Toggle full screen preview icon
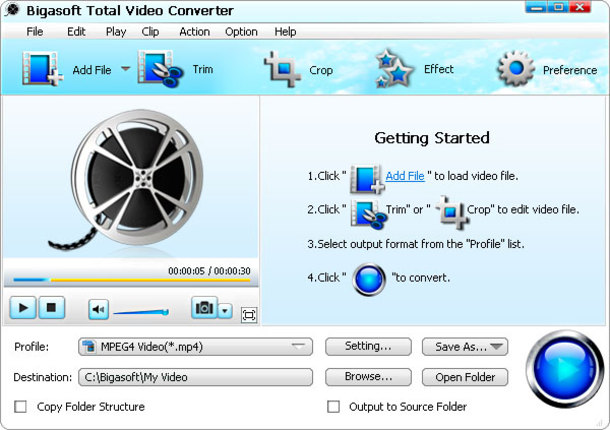The width and height of the screenshot is (610, 430). 249,315
